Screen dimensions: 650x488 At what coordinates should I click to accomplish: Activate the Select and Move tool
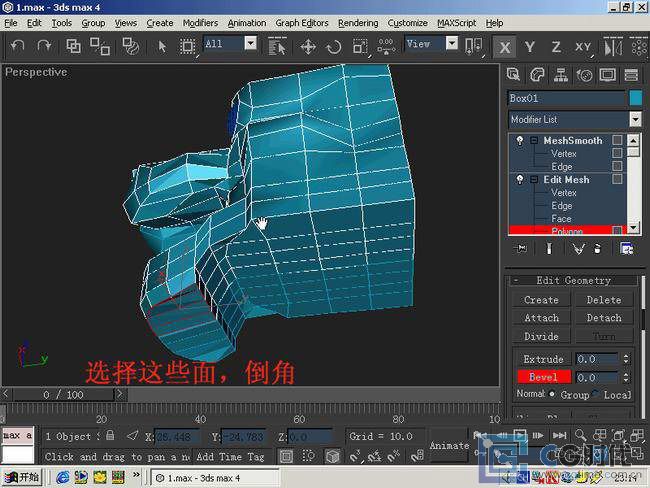[x=308, y=47]
